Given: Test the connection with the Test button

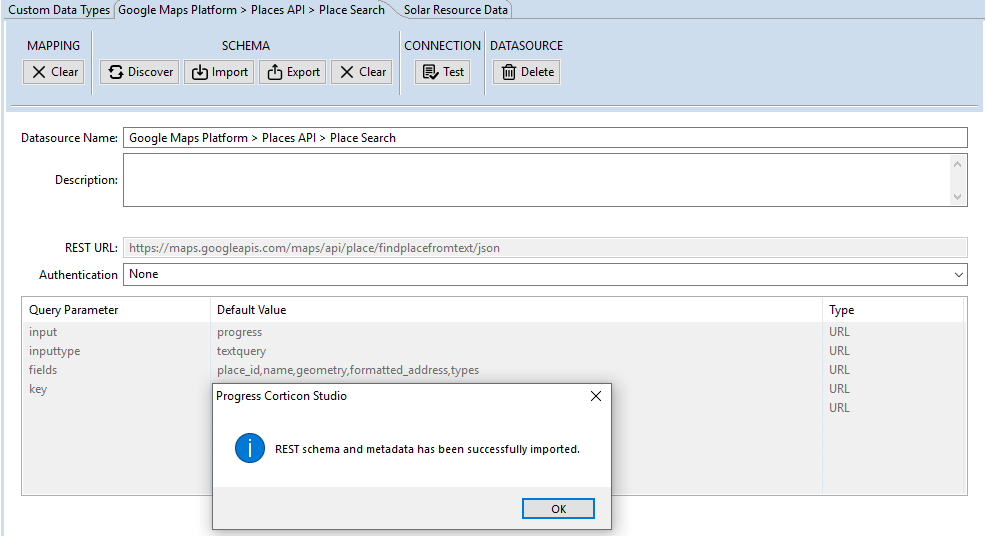Looking at the screenshot, I should point(443,72).
